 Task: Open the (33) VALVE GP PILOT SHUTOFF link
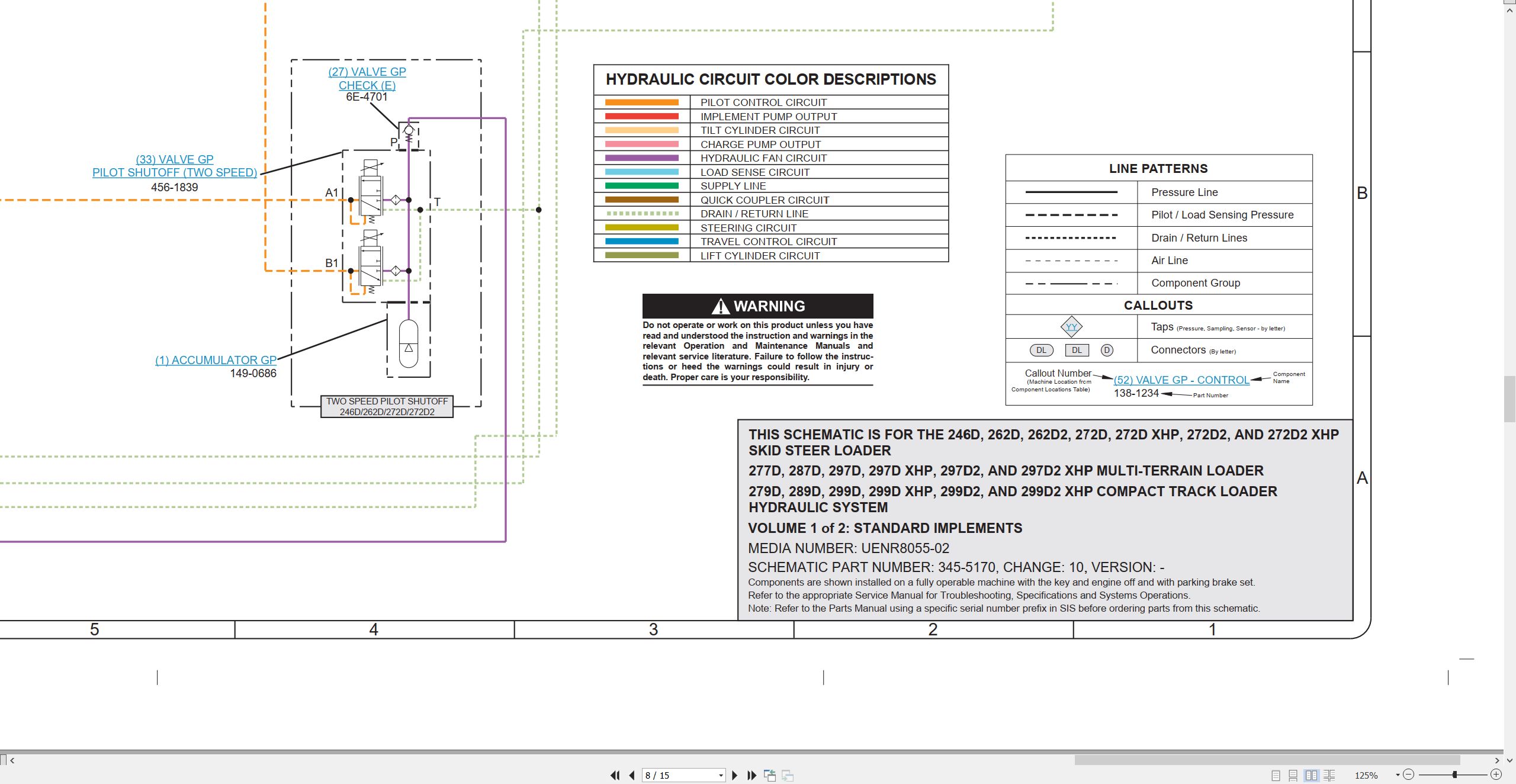175,166
